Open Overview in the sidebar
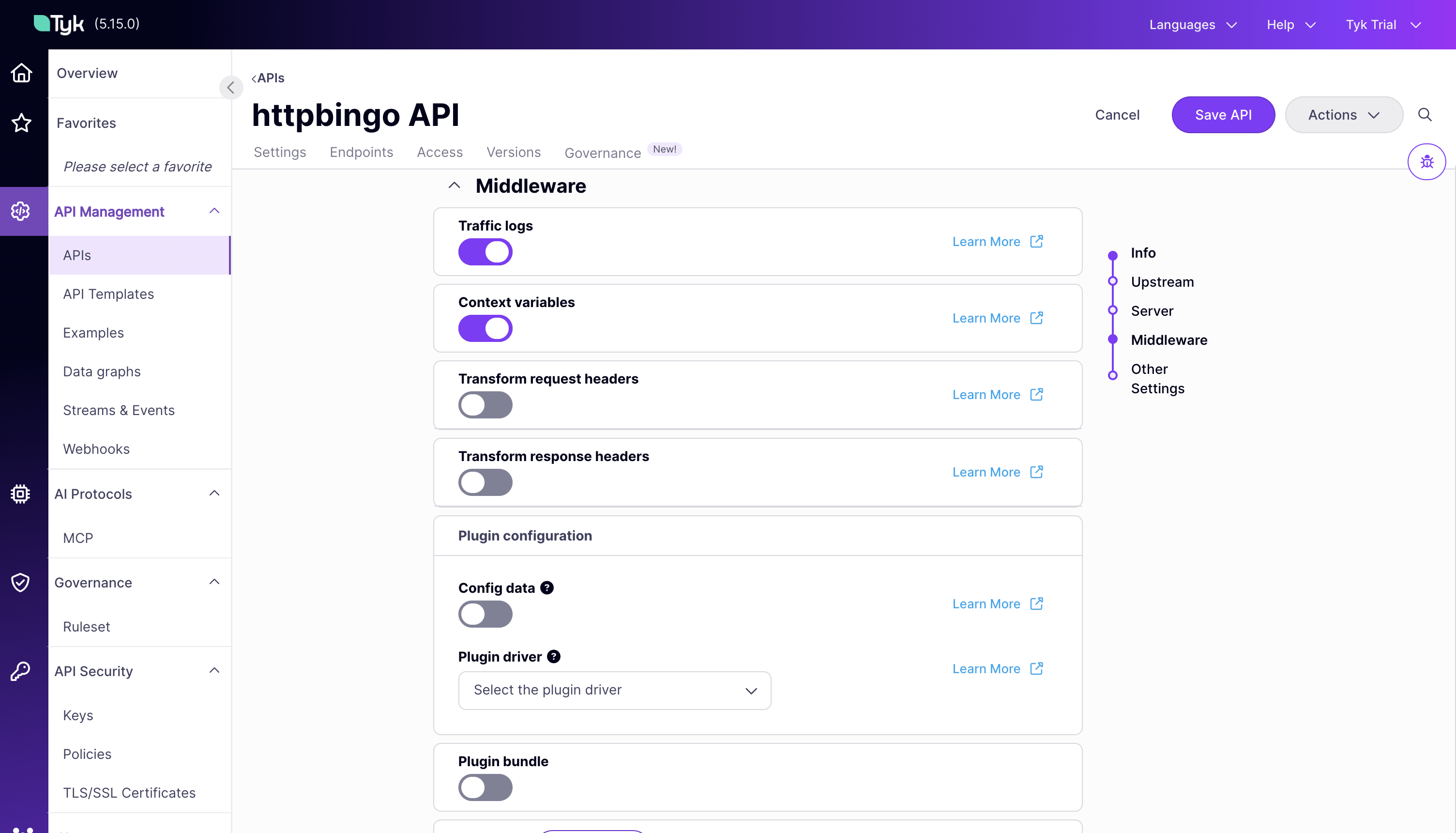1456x833 pixels. click(87, 73)
